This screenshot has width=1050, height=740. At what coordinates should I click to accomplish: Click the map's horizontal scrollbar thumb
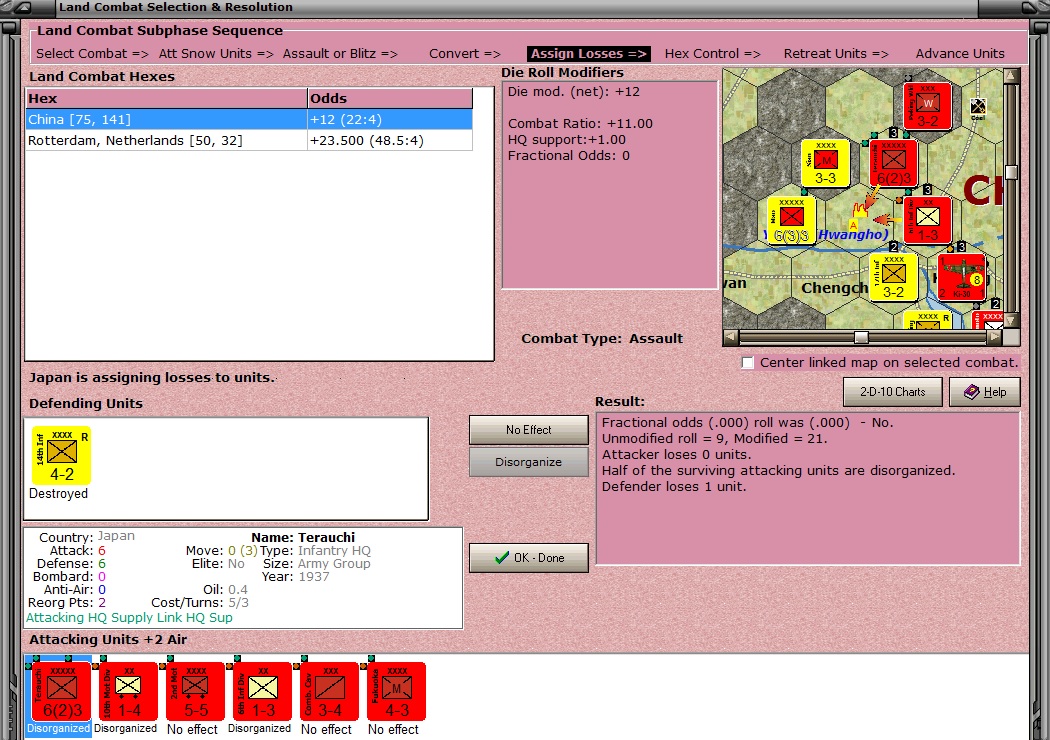[862, 338]
